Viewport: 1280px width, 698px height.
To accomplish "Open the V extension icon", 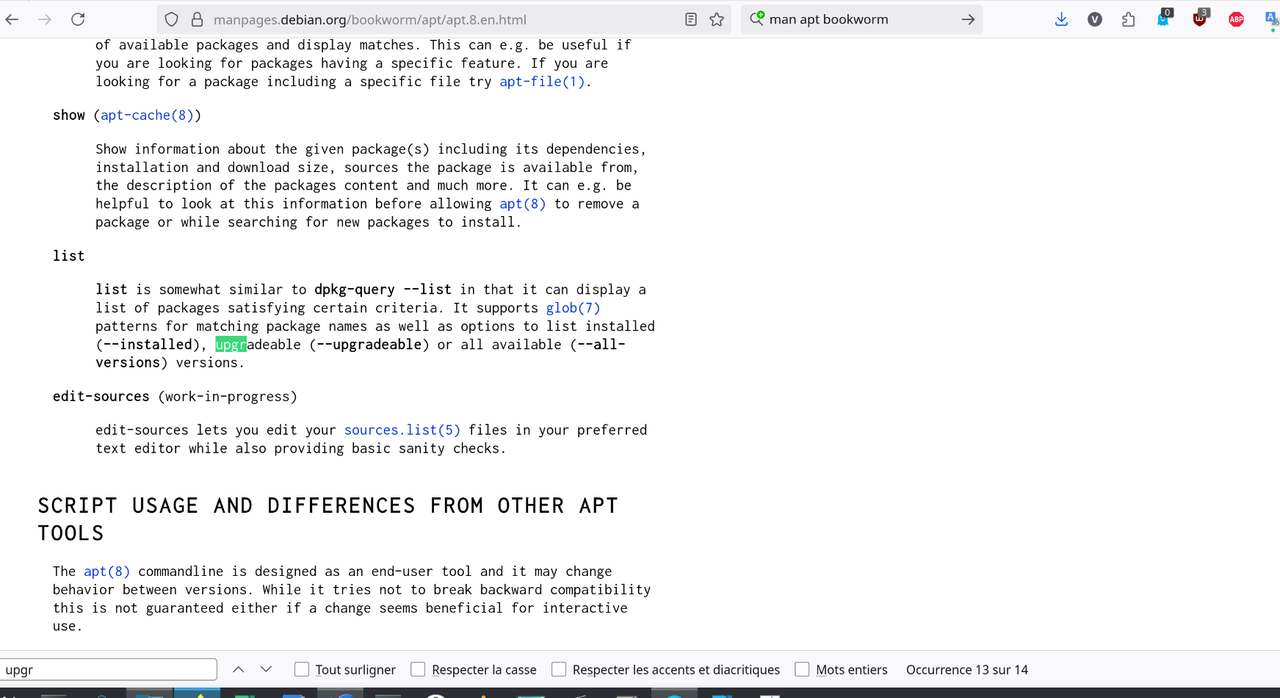I will coord(1095,19).
